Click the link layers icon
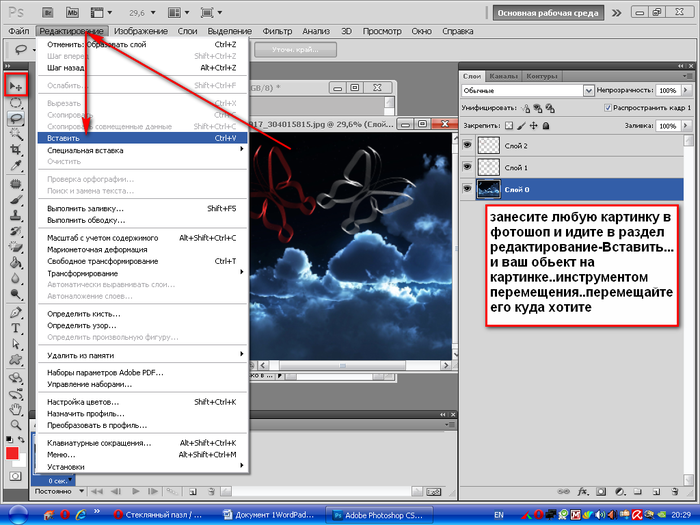This screenshot has width=700, height=525. (x=563, y=492)
